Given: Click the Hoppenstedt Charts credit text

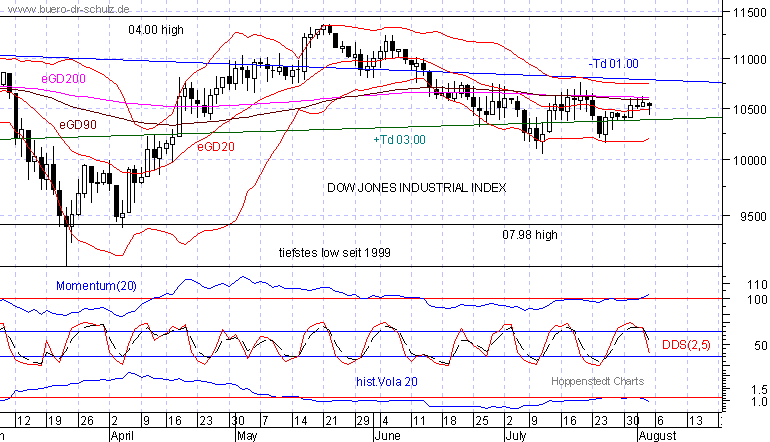Looking at the screenshot, I should click(597, 381).
